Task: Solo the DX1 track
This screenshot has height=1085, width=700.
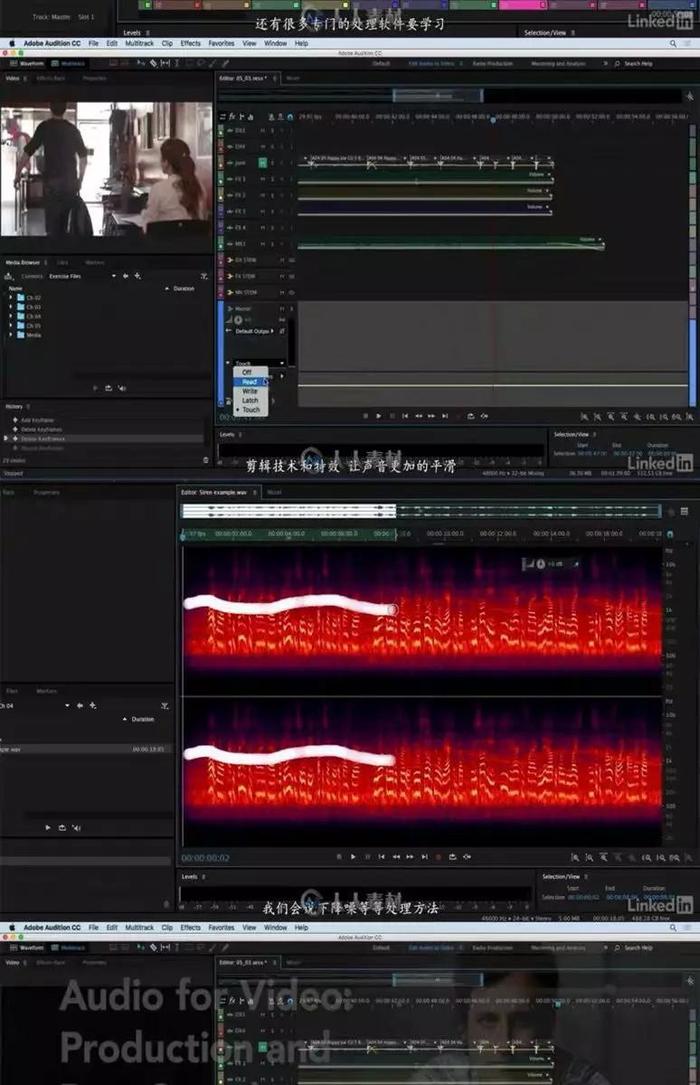Action: pos(273,131)
